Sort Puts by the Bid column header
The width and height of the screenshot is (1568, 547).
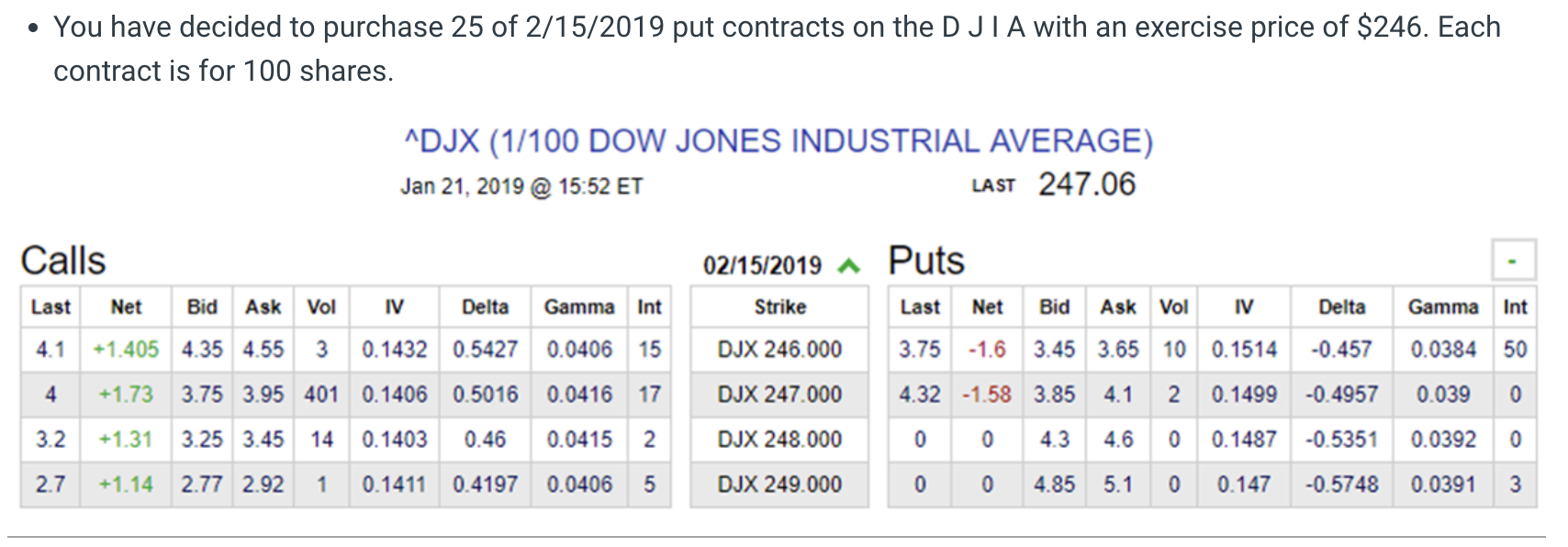[1054, 307]
